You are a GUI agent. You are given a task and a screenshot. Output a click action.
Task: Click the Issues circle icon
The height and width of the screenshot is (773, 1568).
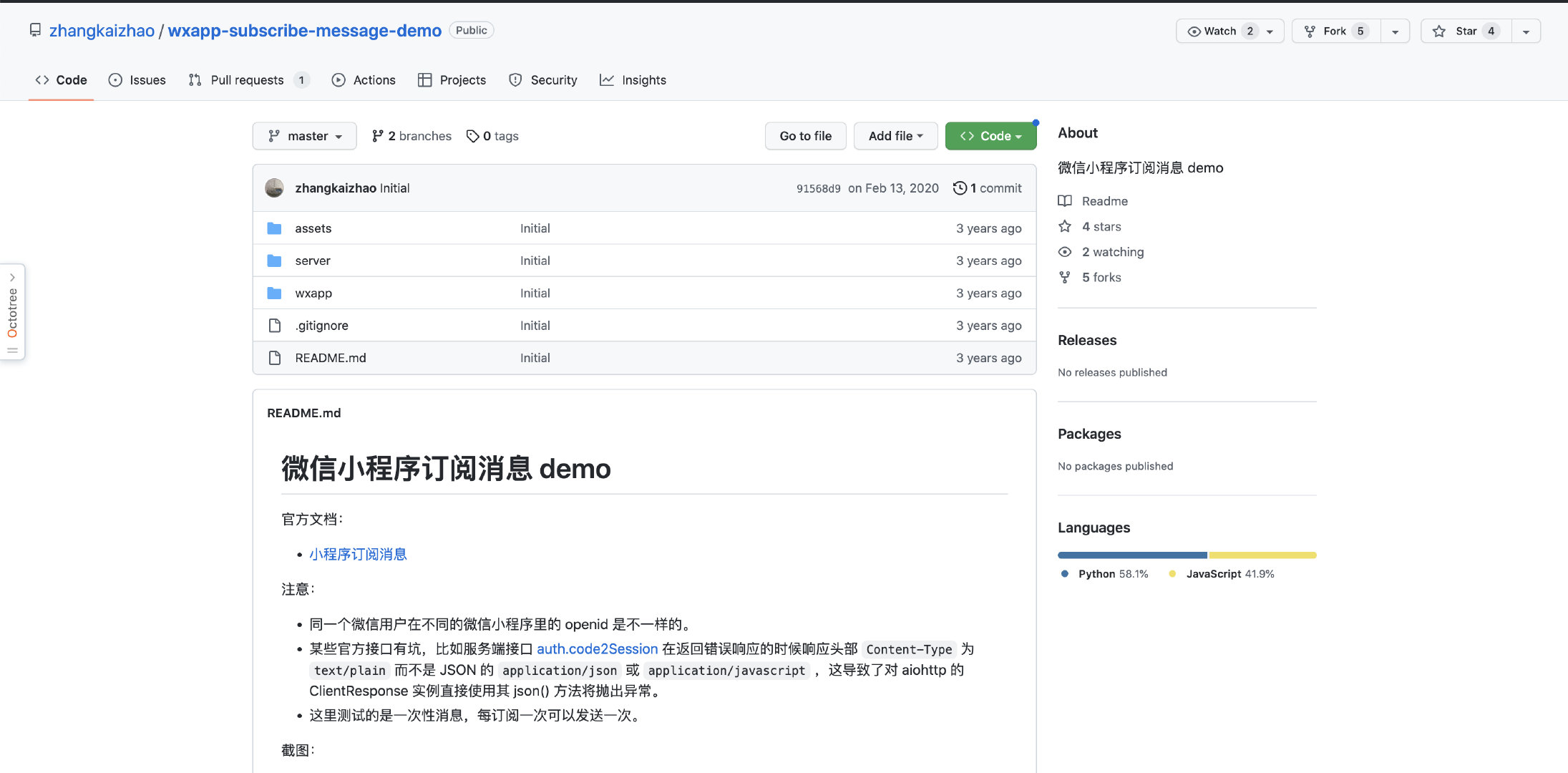point(115,80)
